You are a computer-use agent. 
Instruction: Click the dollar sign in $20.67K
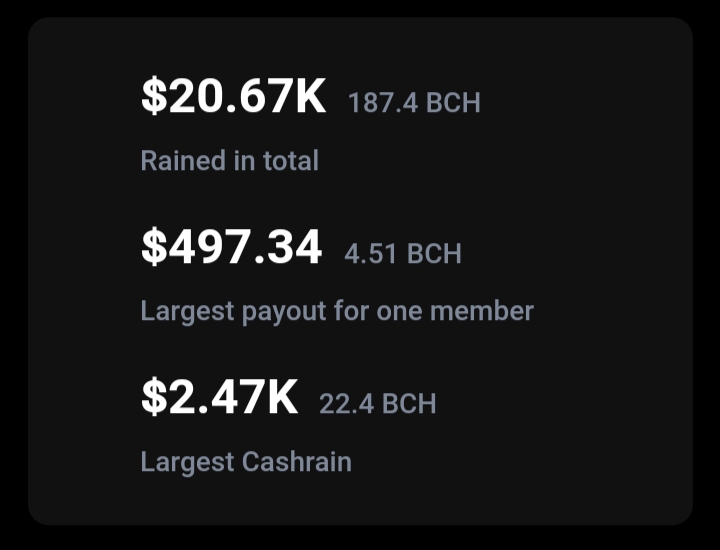[x=154, y=96]
